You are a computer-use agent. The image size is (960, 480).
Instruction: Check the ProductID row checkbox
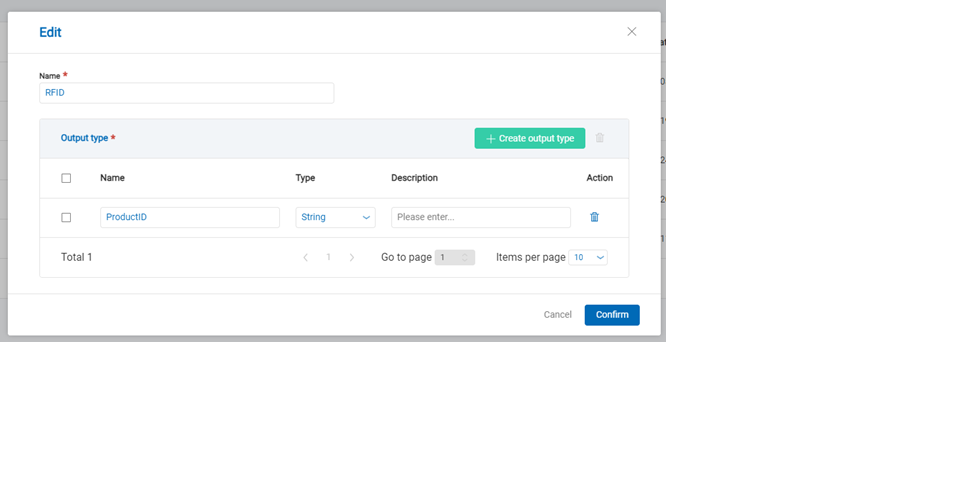(66, 217)
